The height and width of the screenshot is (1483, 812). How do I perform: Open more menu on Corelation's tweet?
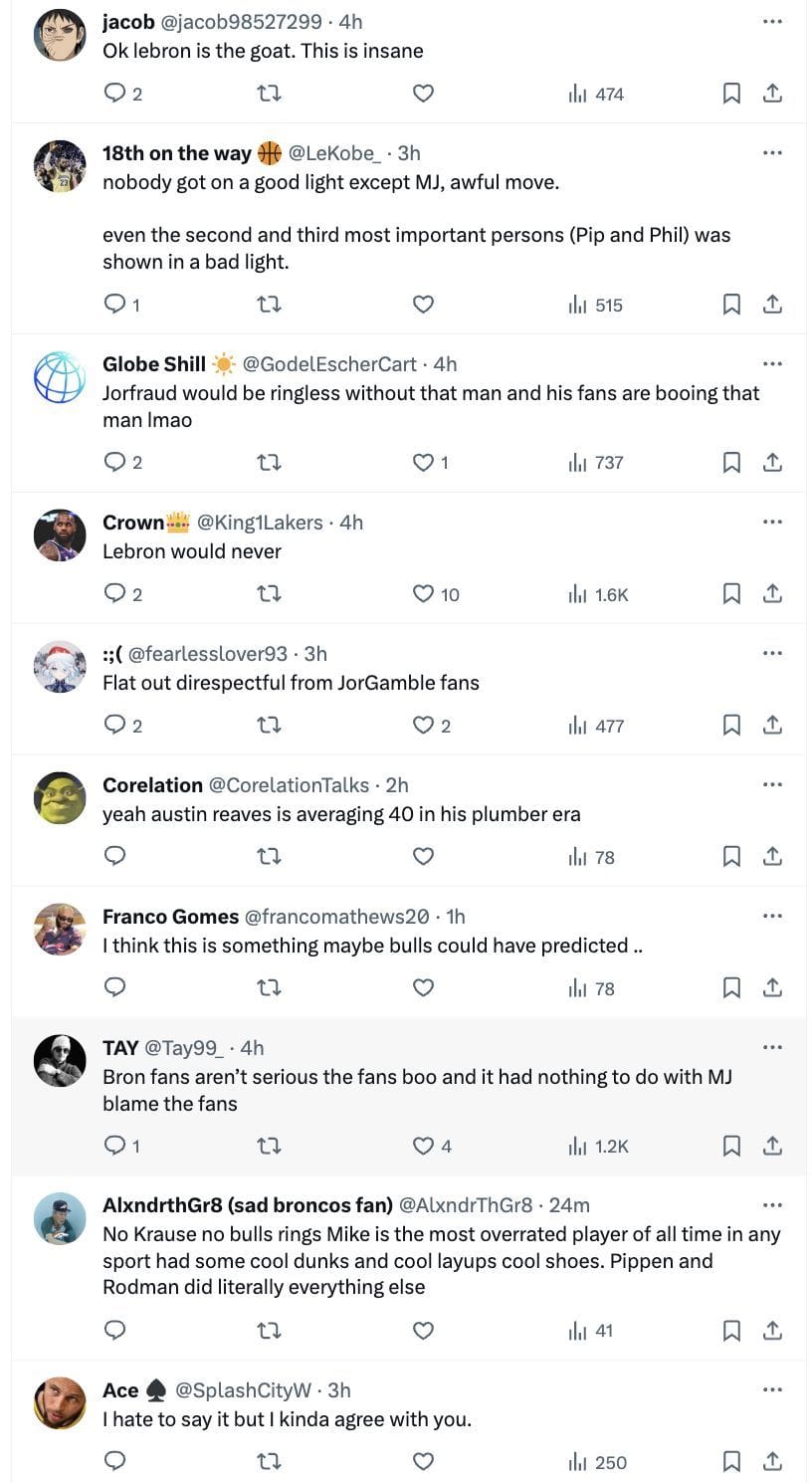point(772,784)
